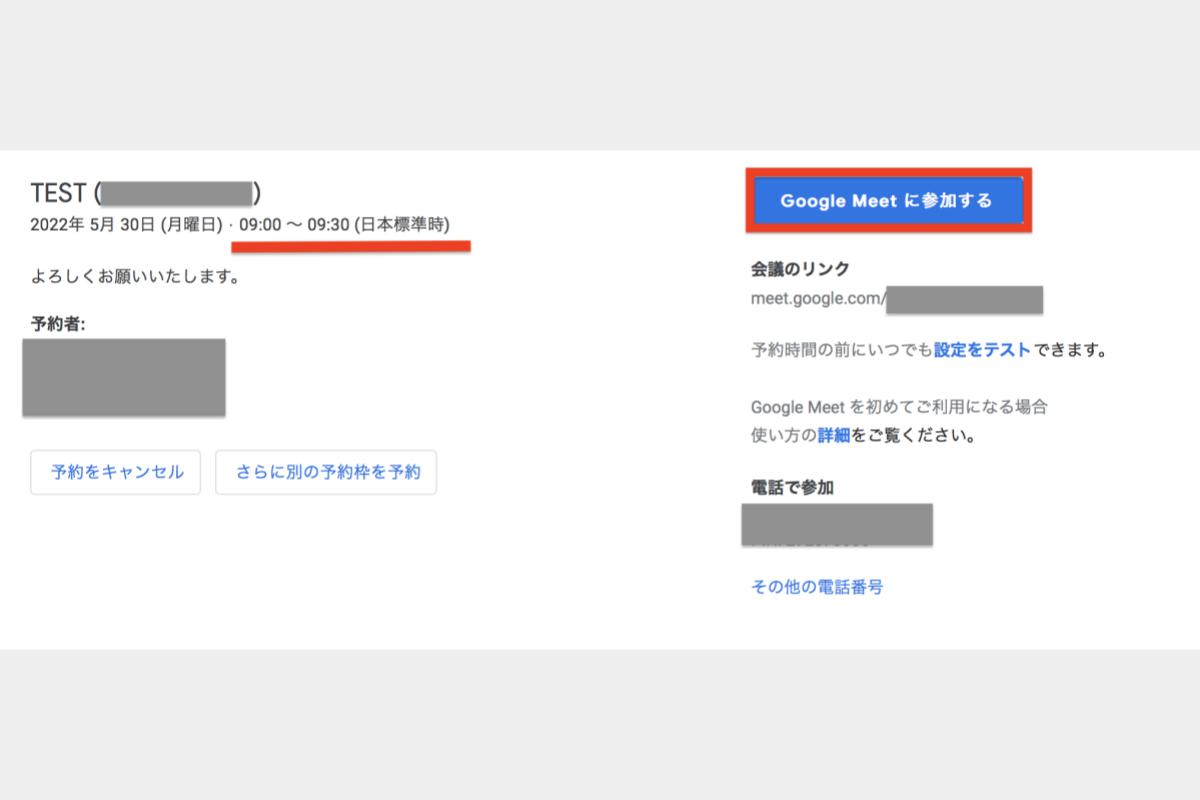The image size is (1200, 800).
Task: Open the 設定をテスト link
Action: click(982, 350)
